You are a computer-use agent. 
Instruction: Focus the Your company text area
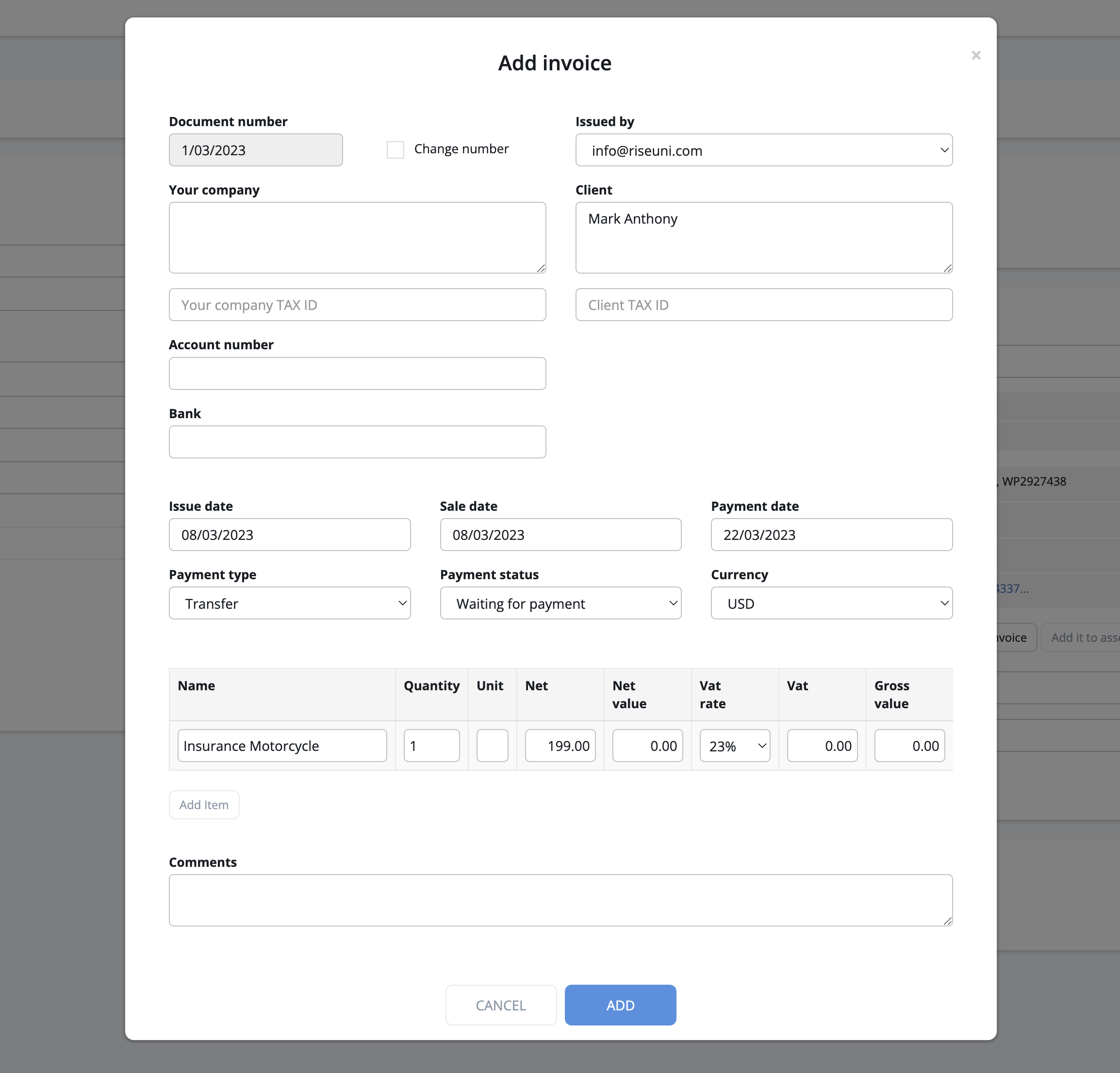pyautogui.click(x=357, y=238)
